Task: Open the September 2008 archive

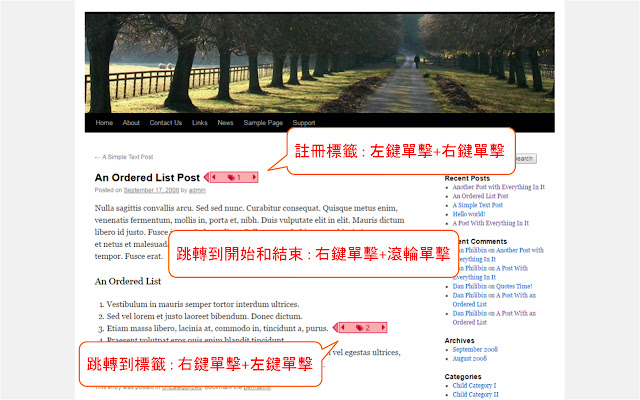Action: 475,349
